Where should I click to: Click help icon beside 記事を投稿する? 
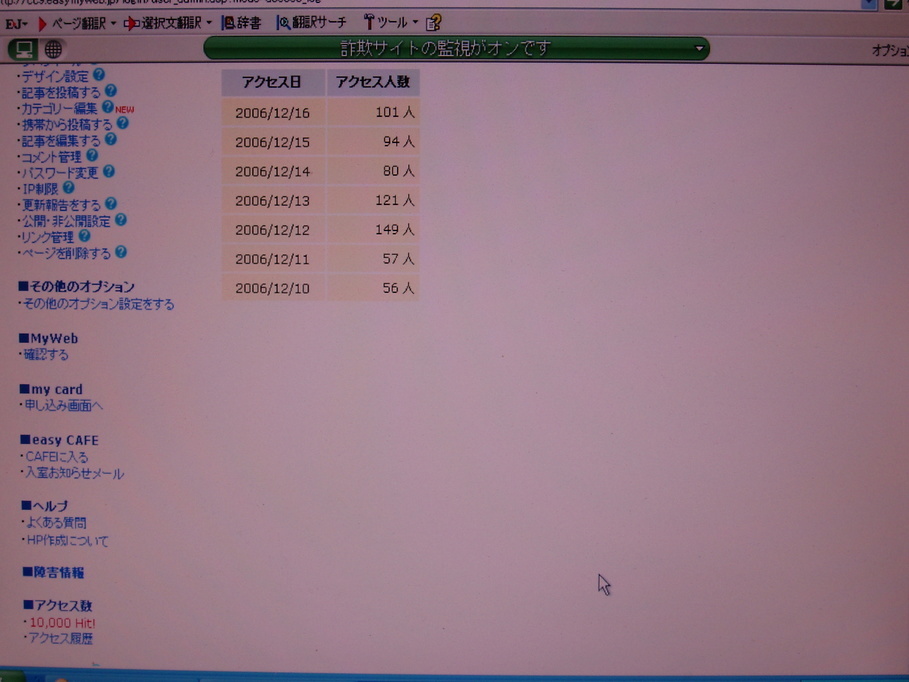(x=111, y=91)
